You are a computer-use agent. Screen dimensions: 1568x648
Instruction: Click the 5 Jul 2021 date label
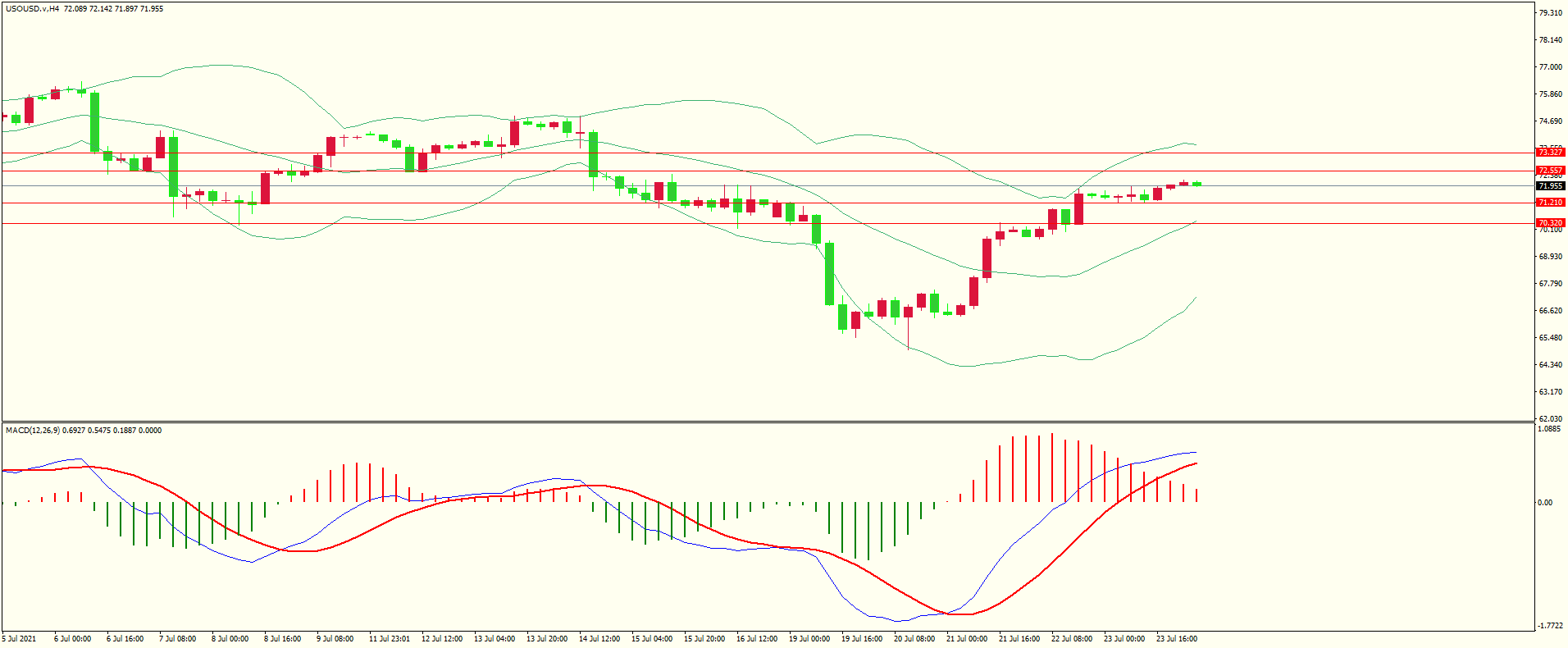(20, 639)
